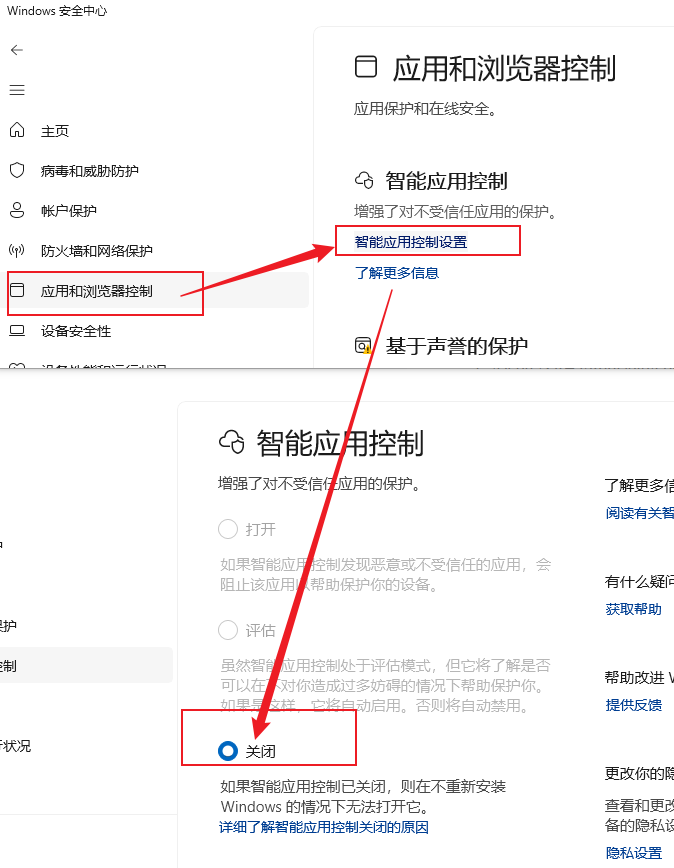Viewport: 674px width, 868px height.
Task: Click the Home house icon
Action: coord(17,130)
